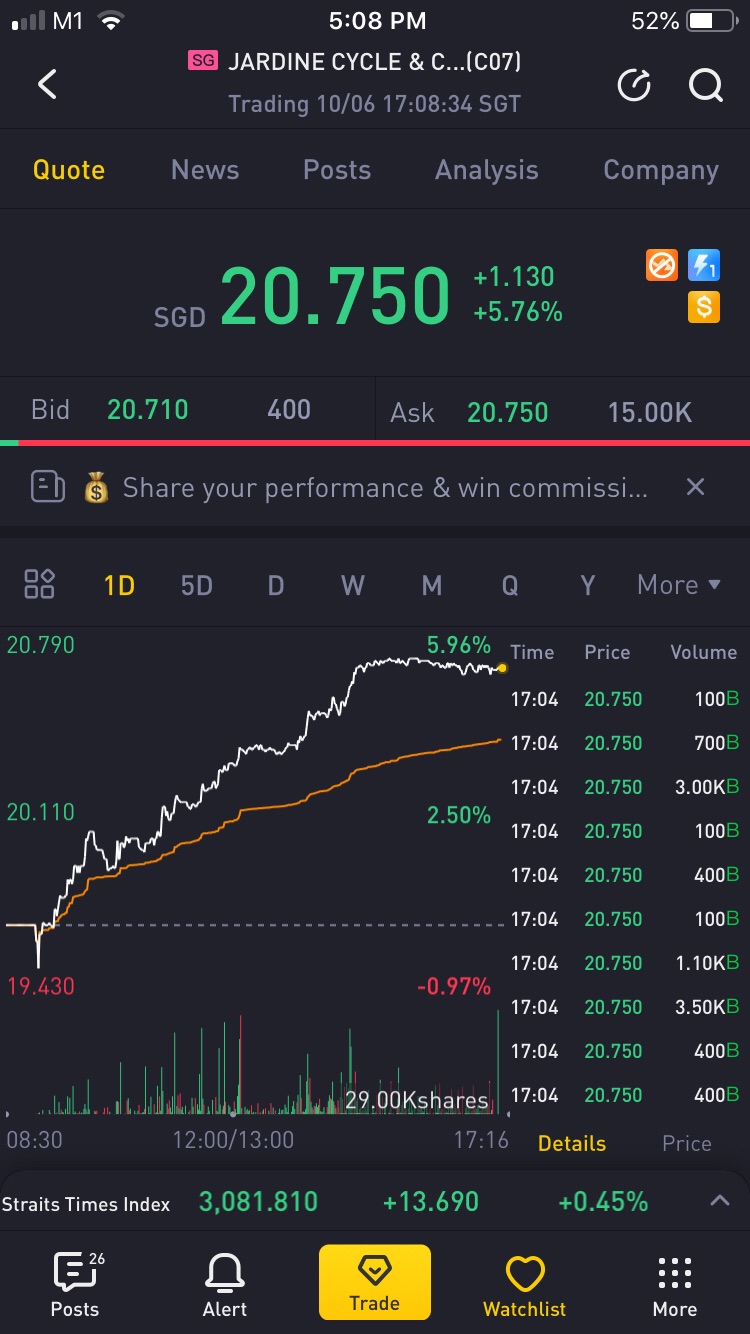The height and width of the screenshot is (1334, 750).
Task: Tap chart high label 20.790
Action: [41, 645]
